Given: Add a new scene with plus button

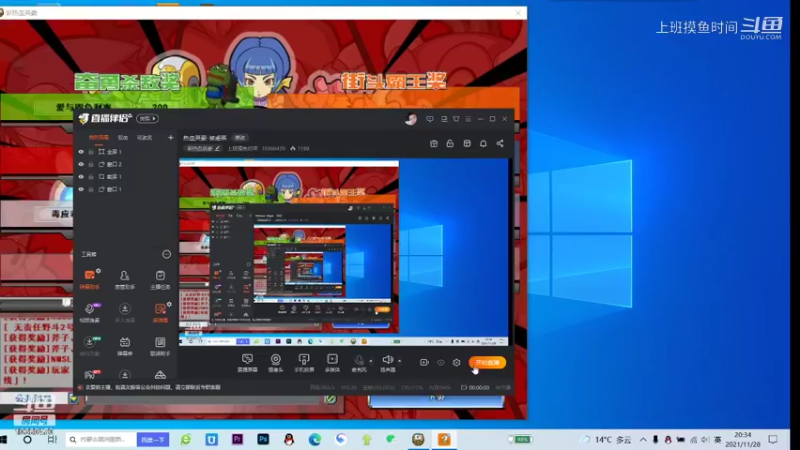Looking at the screenshot, I should click(170, 138).
